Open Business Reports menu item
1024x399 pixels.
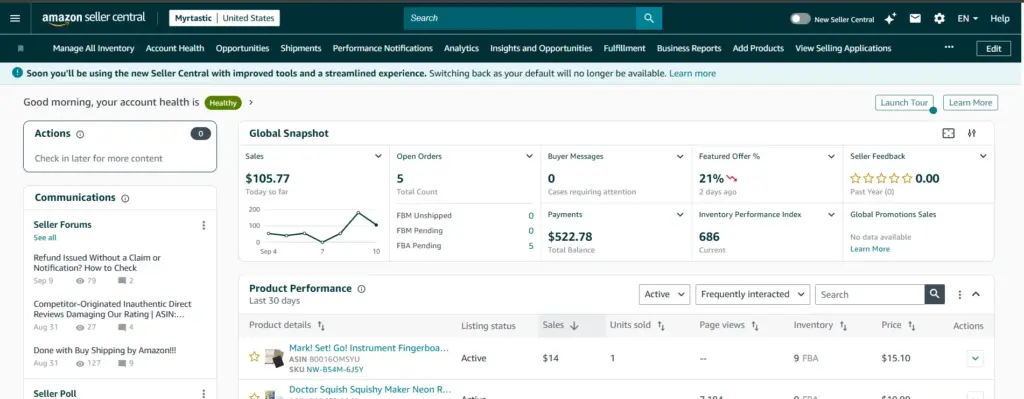[689, 48]
